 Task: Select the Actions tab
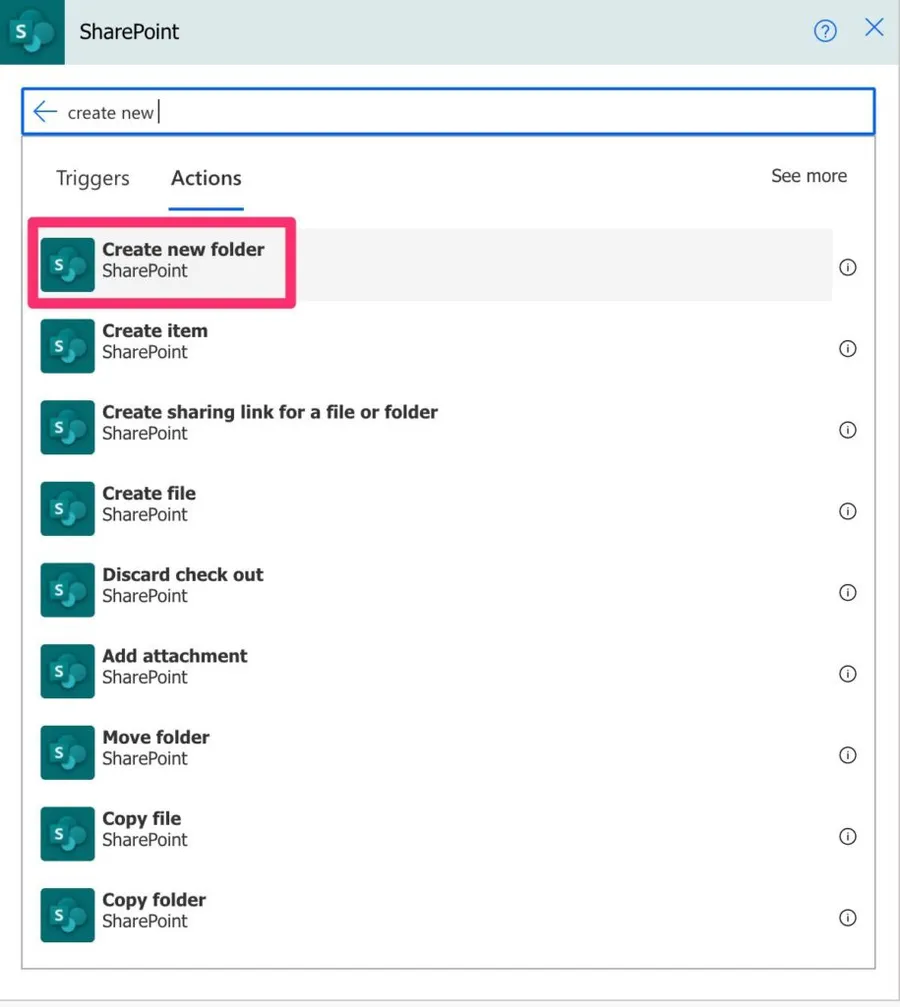(206, 178)
